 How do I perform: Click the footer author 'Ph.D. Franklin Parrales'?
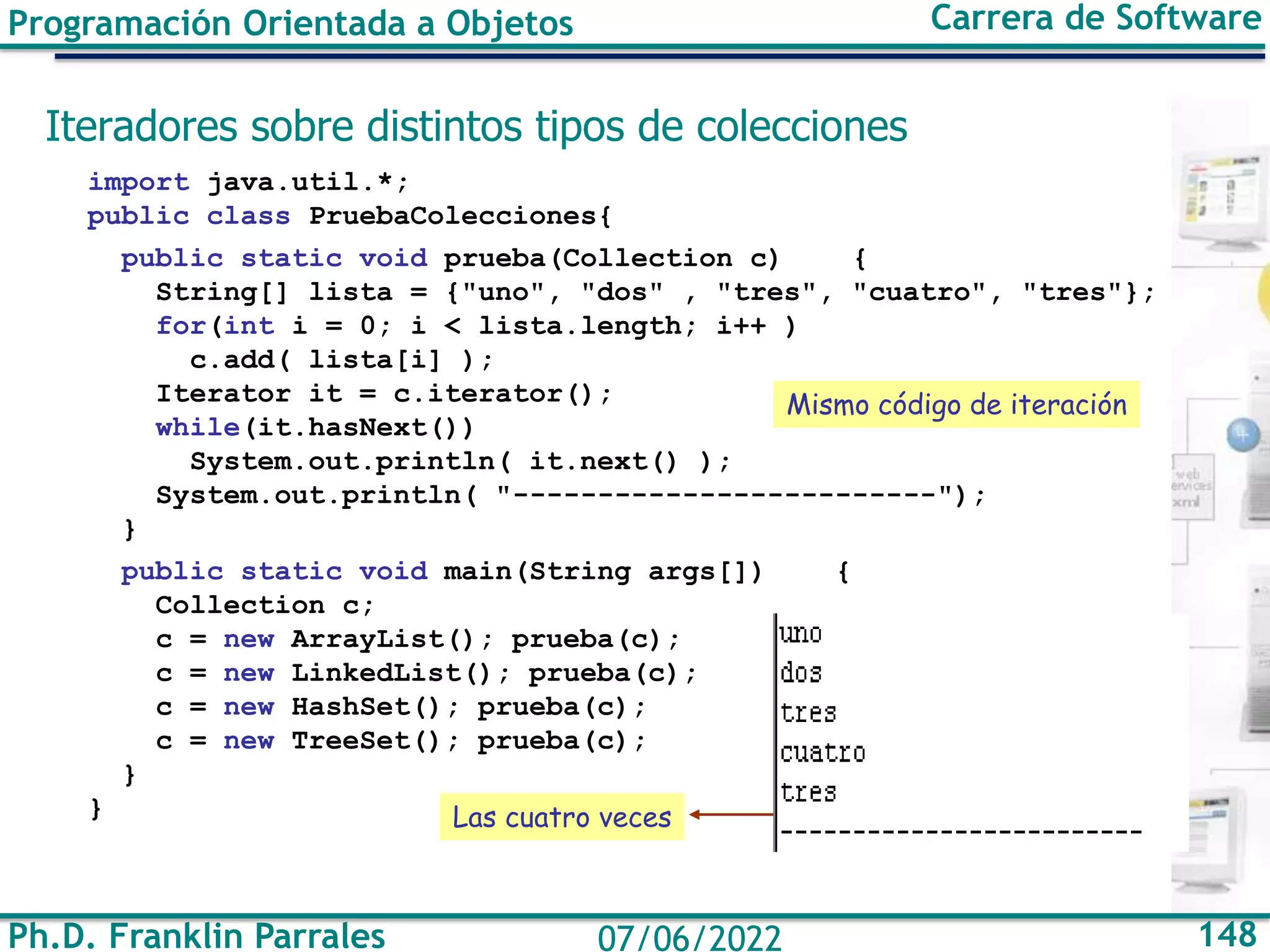click(x=197, y=935)
